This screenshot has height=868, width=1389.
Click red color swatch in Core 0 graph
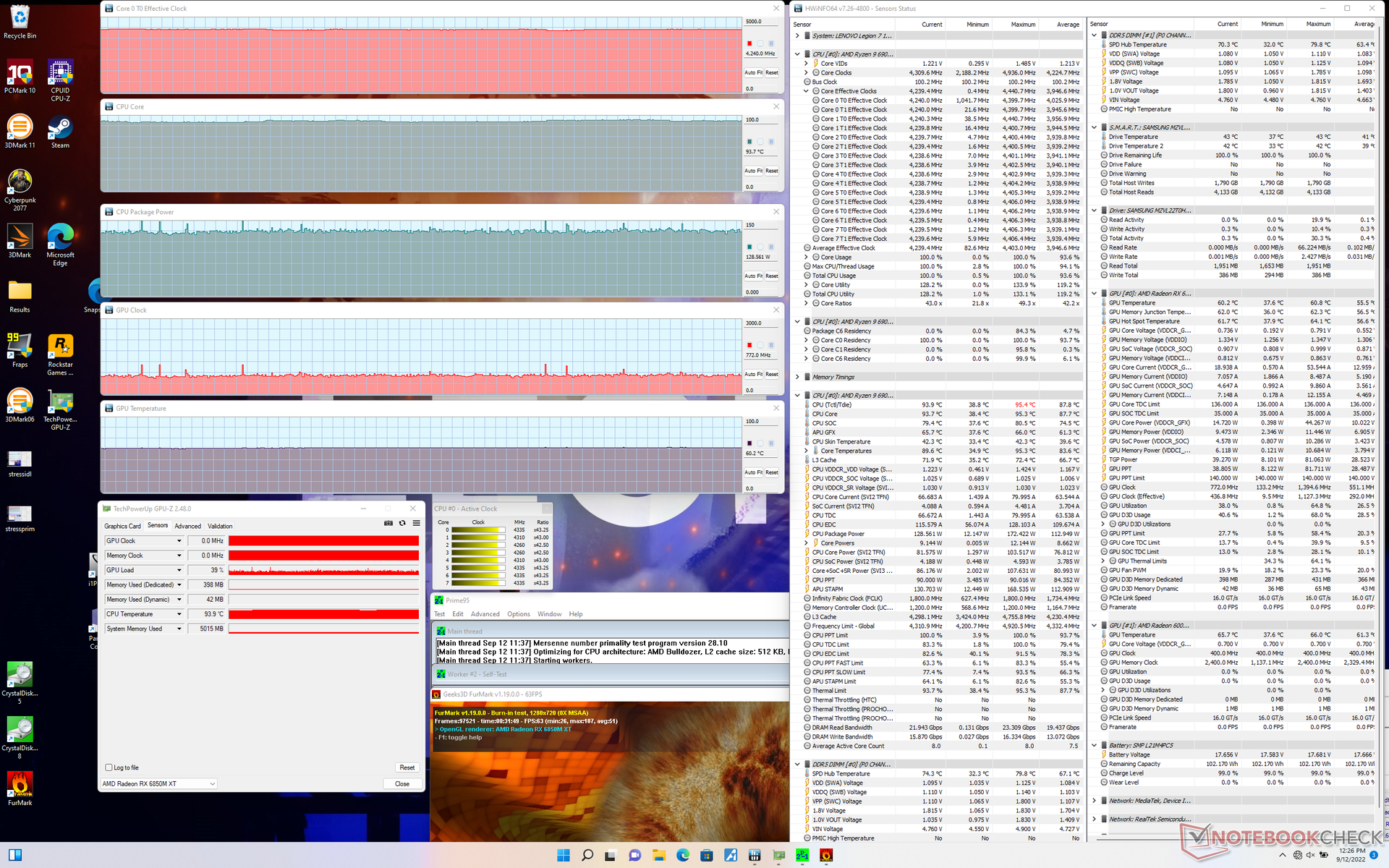749,43
